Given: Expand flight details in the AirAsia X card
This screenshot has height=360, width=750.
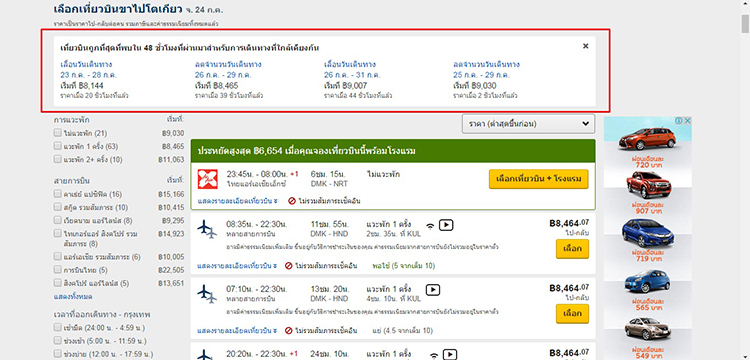Looking at the screenshot, I should pos(237,201).
